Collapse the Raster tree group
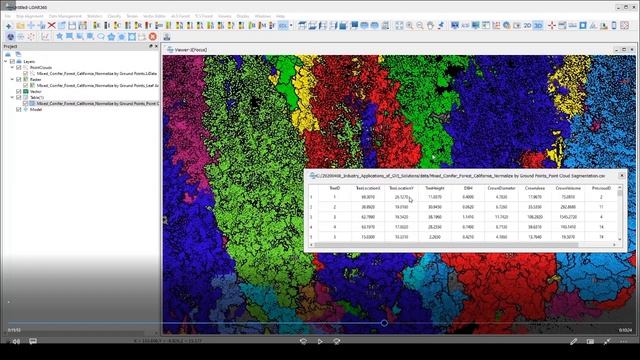Image resolution: width=640 pixels, height=360 pixels. click(x=12, y=80)
